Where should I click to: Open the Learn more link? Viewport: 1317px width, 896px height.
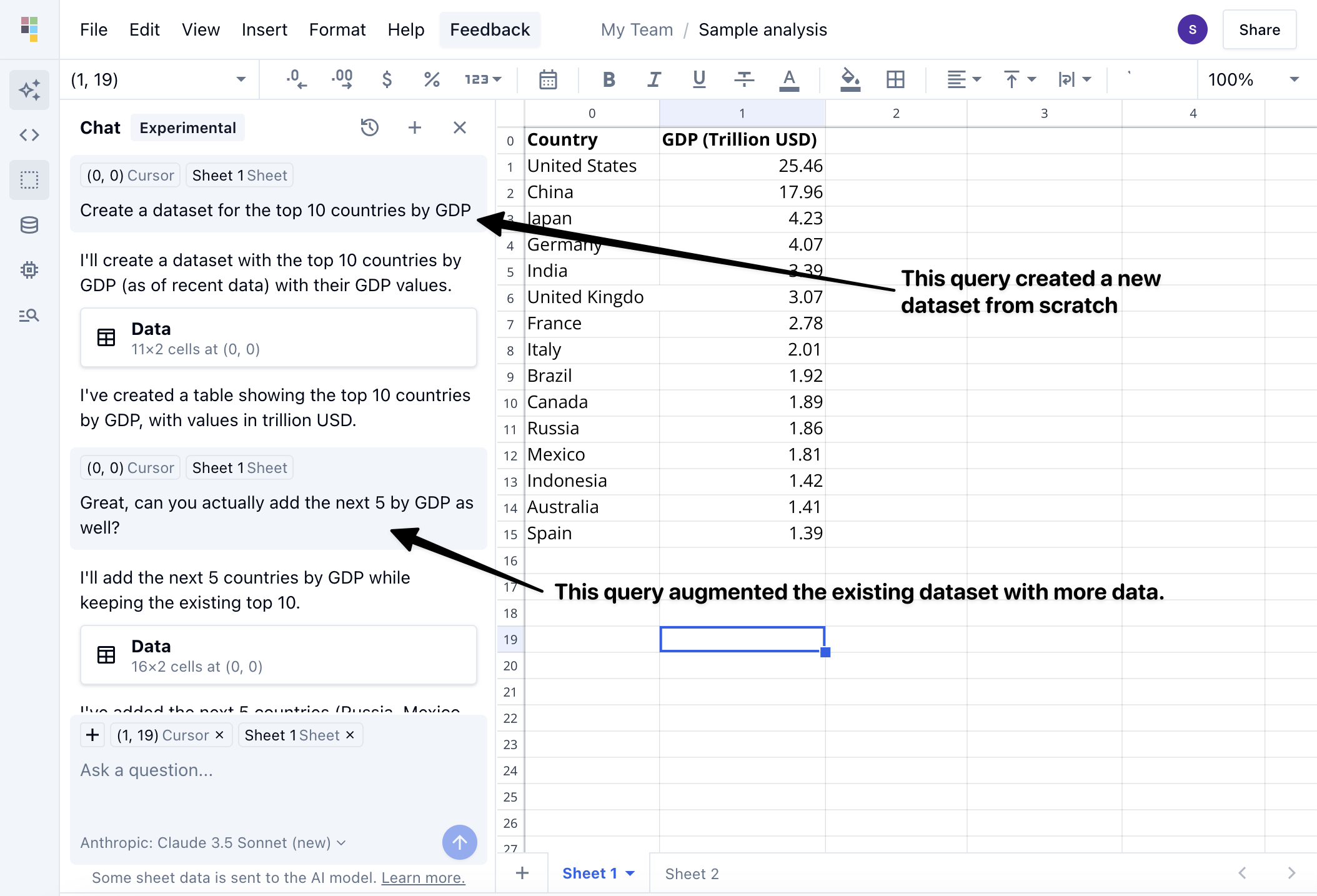[x=423, y=878]
